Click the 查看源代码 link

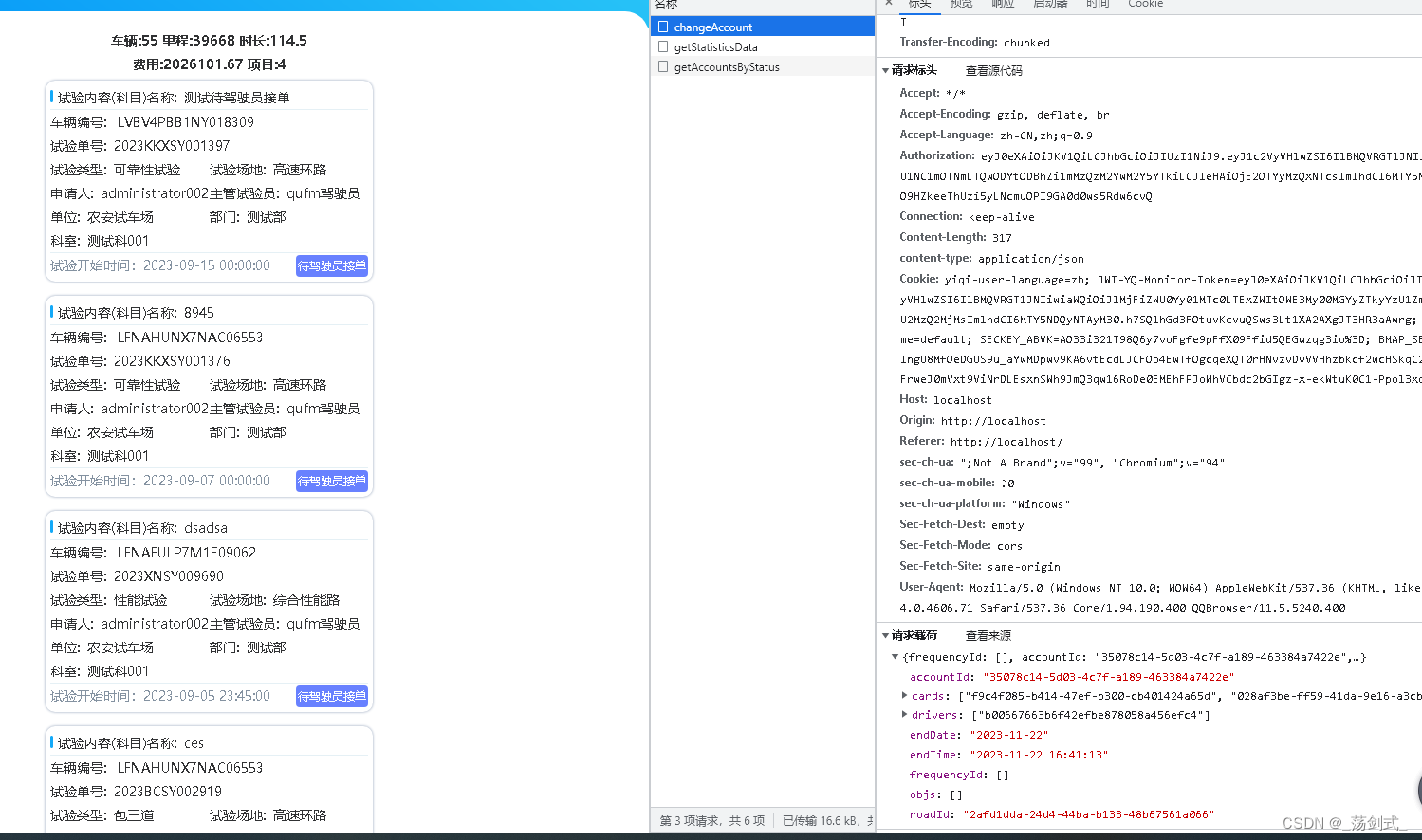[x=993, y=71]
